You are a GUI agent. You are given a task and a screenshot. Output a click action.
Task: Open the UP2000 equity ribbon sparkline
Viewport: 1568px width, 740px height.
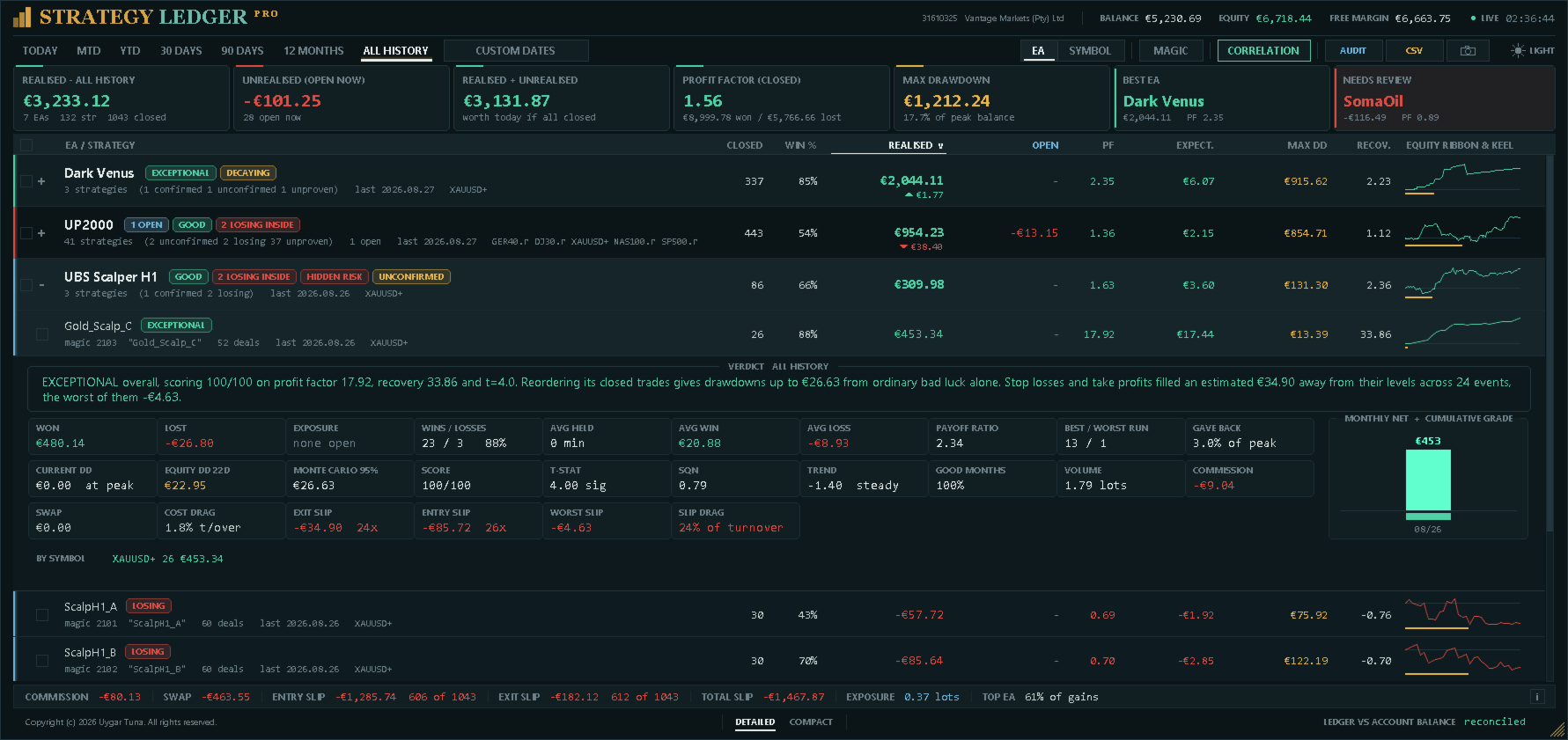1462,232
